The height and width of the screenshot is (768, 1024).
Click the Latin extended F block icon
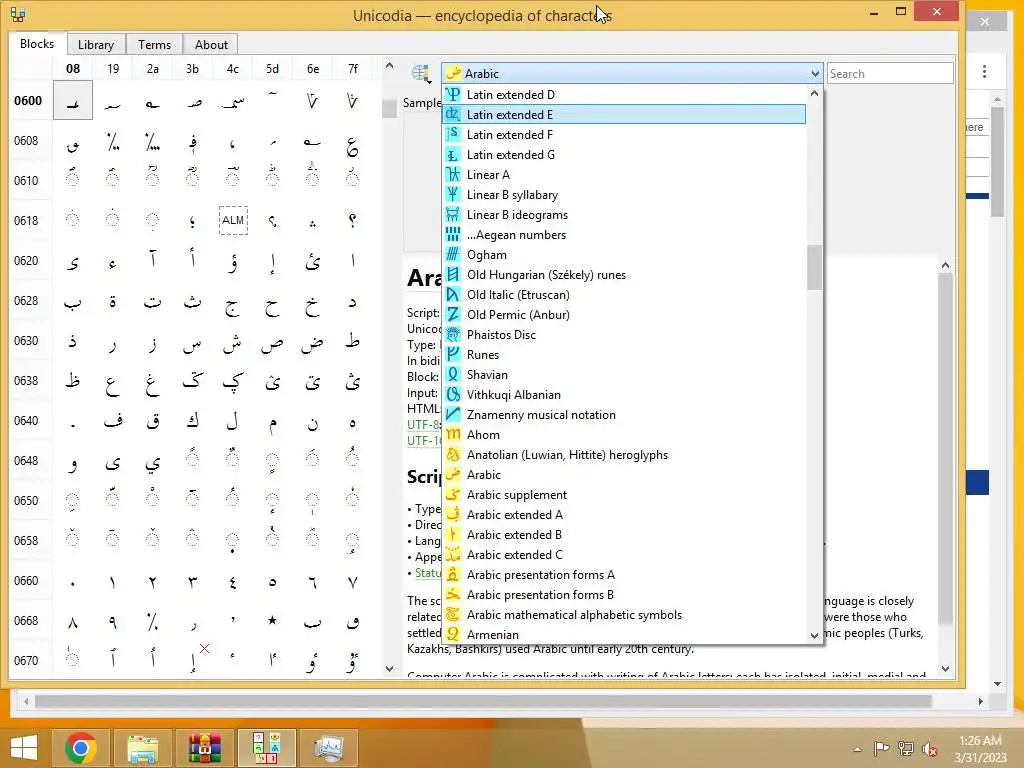pyautogui.click(x=453, y=135)
